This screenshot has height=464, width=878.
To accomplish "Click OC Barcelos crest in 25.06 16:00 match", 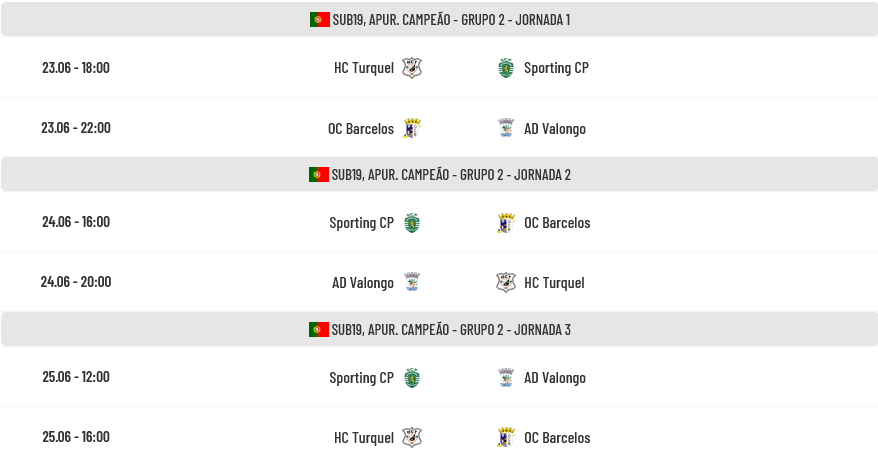I will (506, 437).
